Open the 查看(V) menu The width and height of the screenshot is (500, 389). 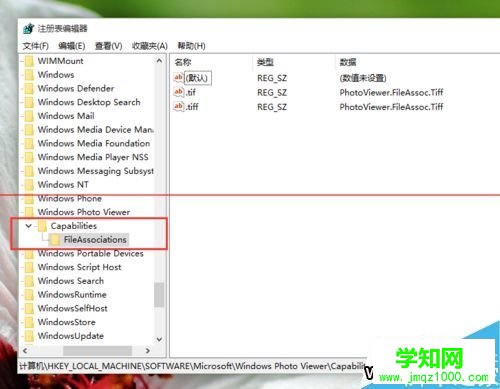pyautogui.click(x=108, y=46)
